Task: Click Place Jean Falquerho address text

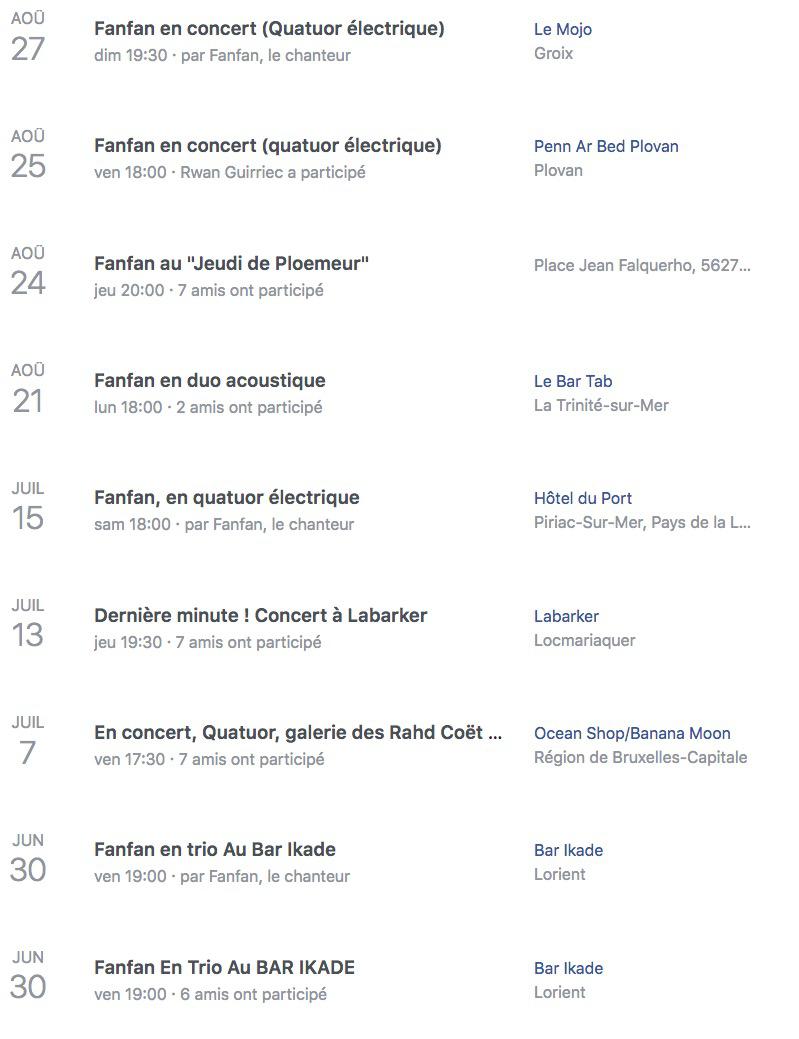Action: tap(642, 266)
